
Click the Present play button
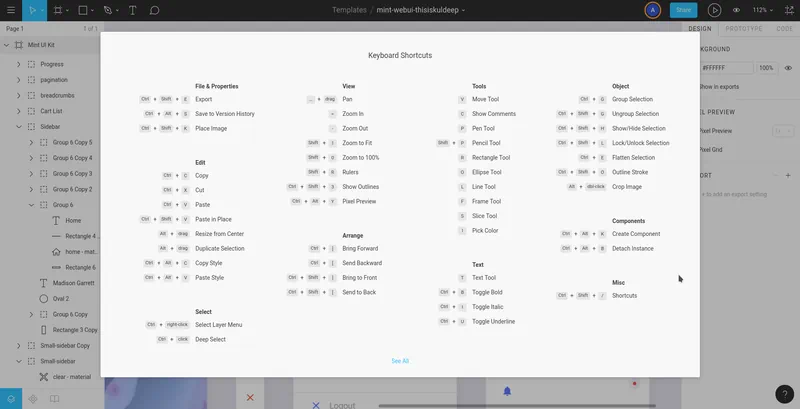point(714,10)
